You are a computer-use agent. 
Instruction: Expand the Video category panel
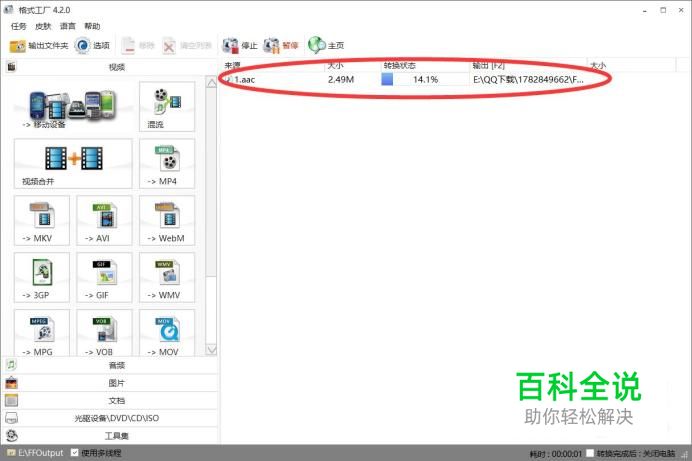110,67
